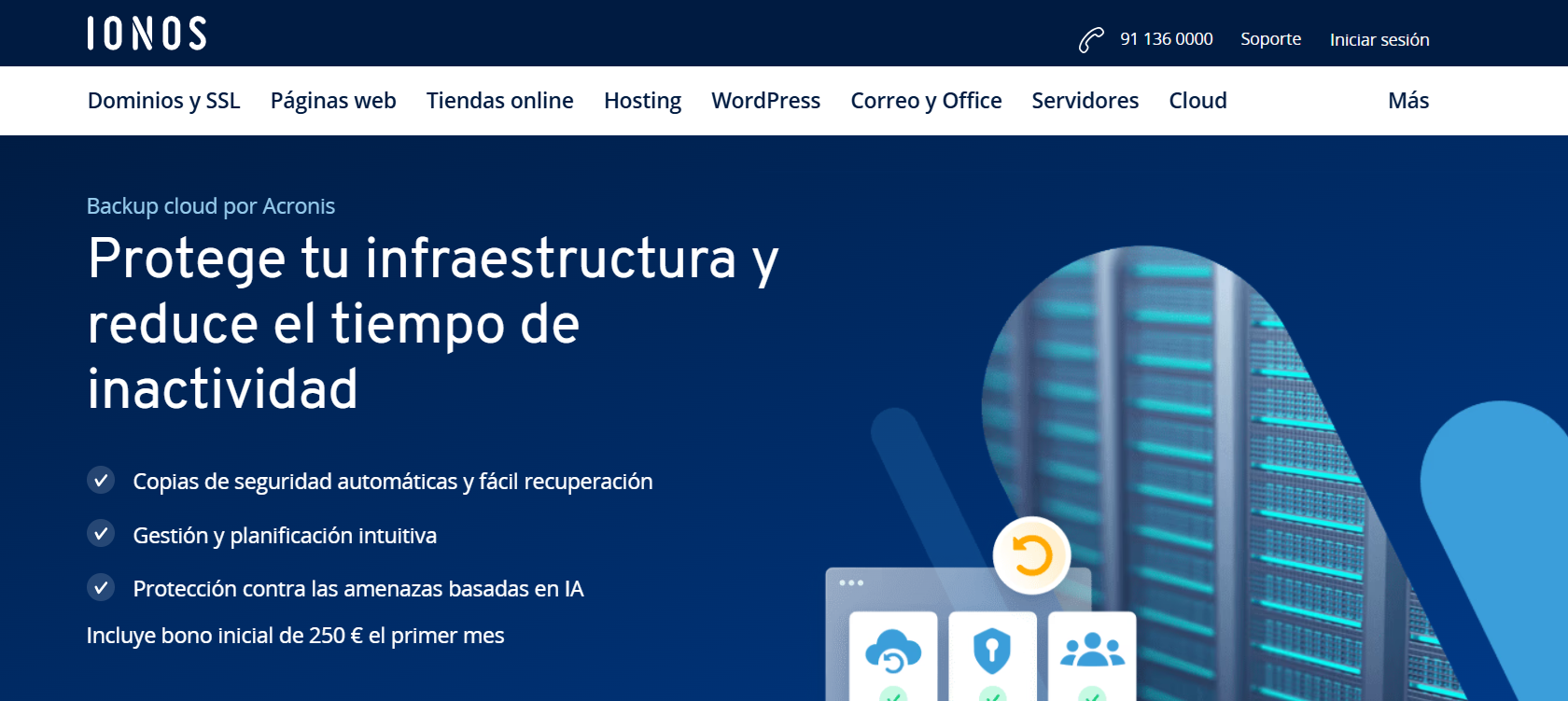The height and width of the screenshot is (701, 1568).
Task: Open Tiendas online menu
Action: tap(500, 101)
